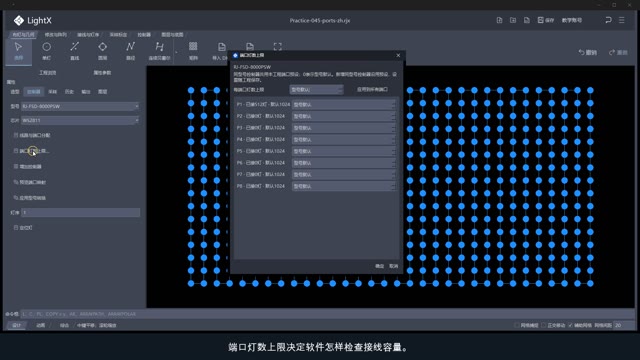Switch to the third ribbon tab, wiring and order
Image resolution: width=640 pixels, height=360 pixels.
[x=88, y=35]
